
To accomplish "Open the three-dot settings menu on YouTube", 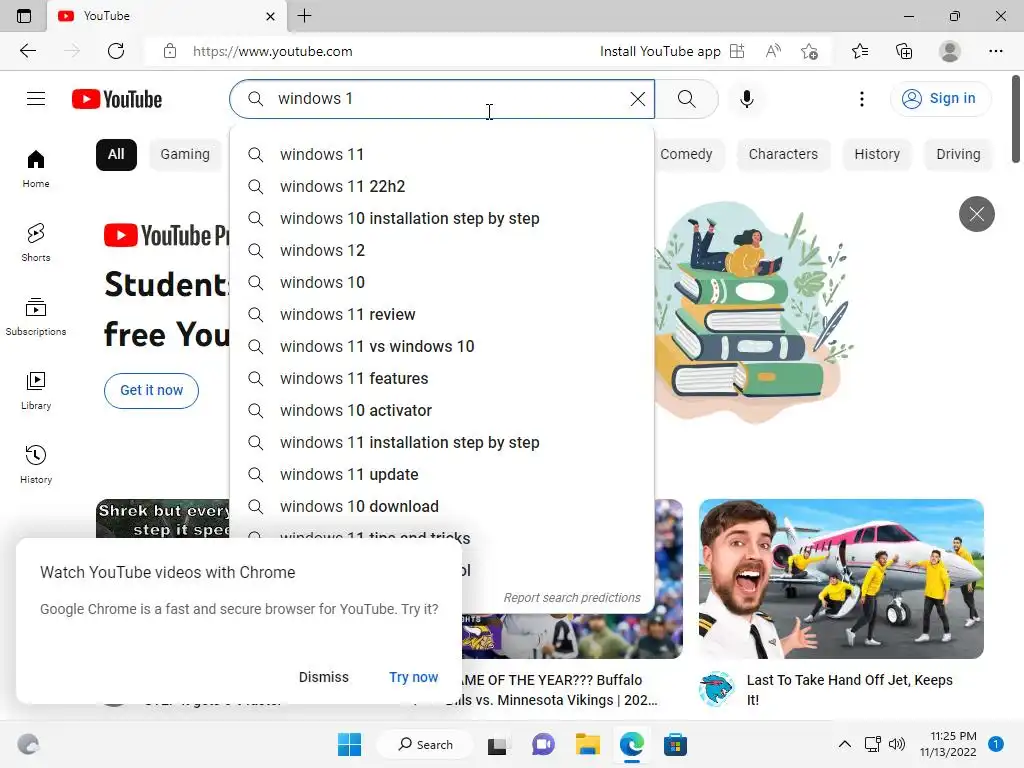I will [861, 99].
